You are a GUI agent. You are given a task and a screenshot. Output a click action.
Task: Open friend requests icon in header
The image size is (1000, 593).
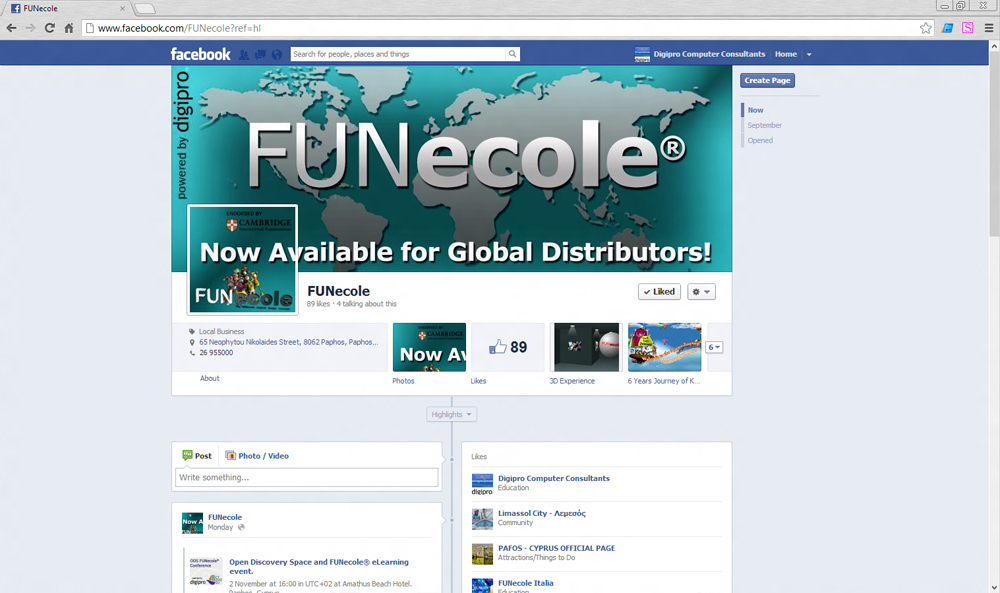[244, 54]
